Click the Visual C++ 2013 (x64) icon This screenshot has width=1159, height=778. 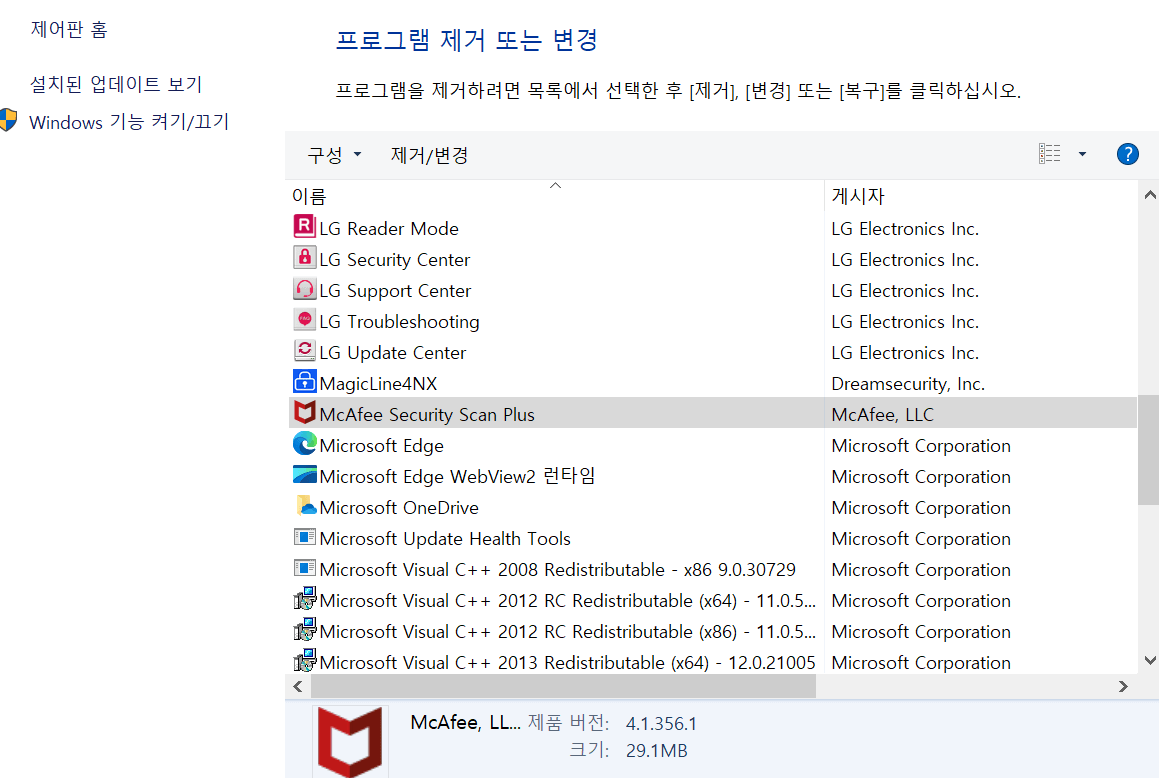pos(305,661)
